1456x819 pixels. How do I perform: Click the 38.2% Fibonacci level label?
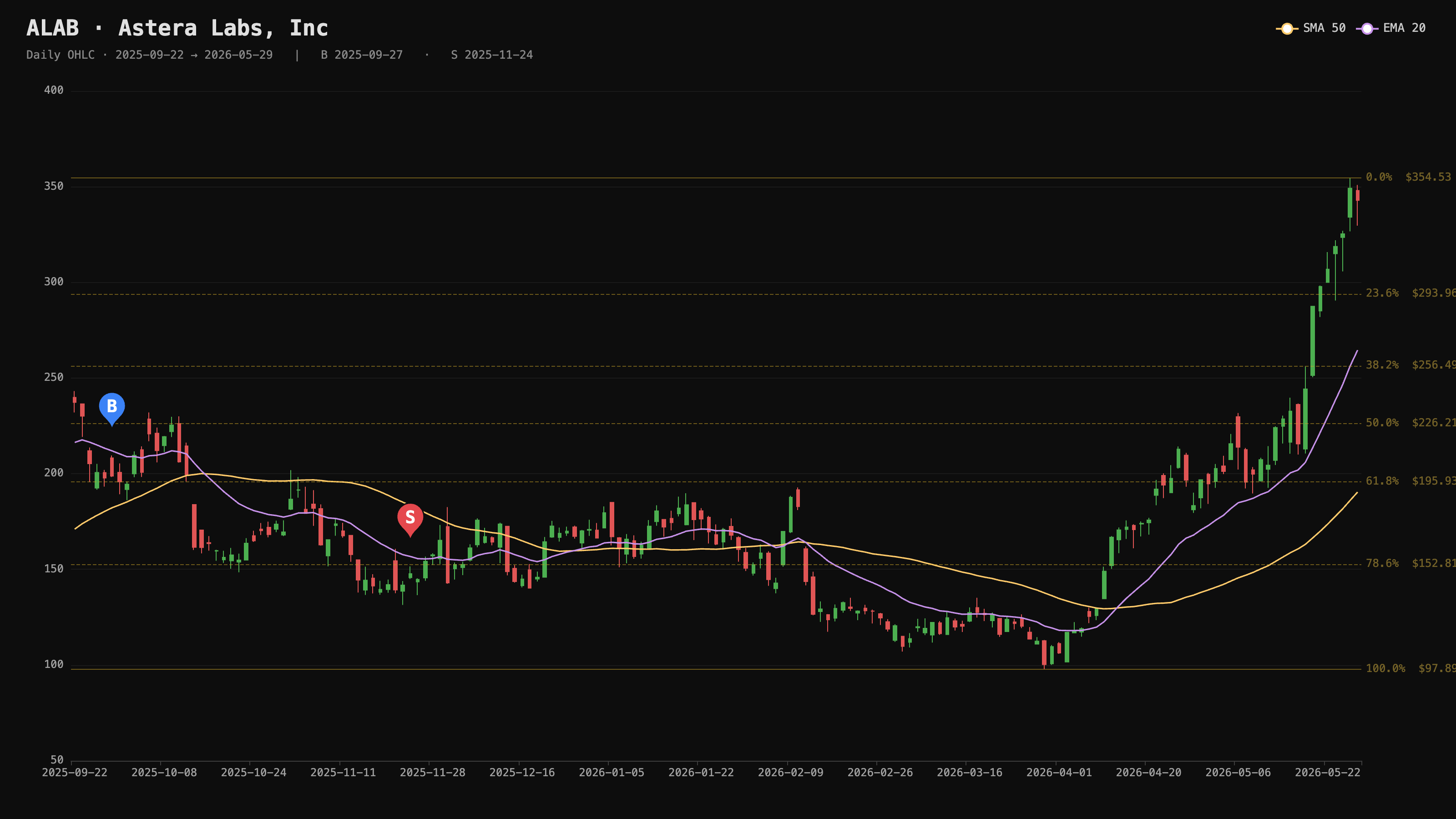tap(1383, 365)
